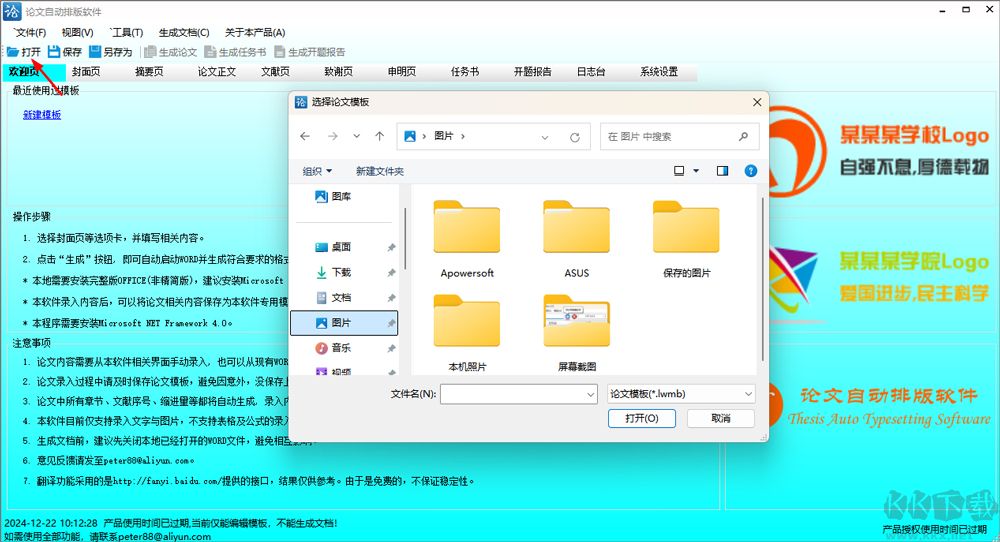Click the file list vertical scrollbar
Screen dimensions: 1000x542
763,279
